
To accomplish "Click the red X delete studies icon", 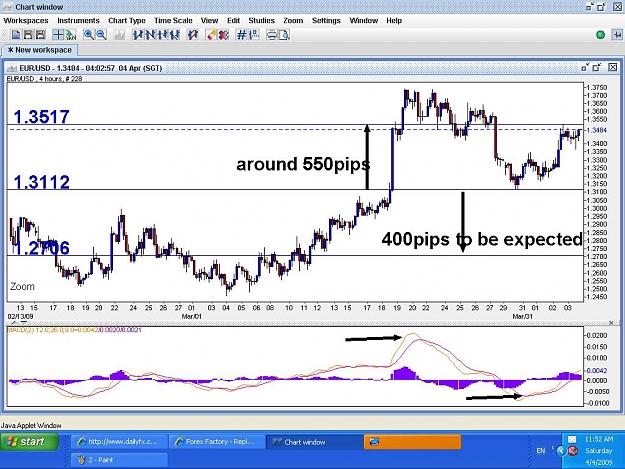I will pyautogui.click(x=223, y=35).
